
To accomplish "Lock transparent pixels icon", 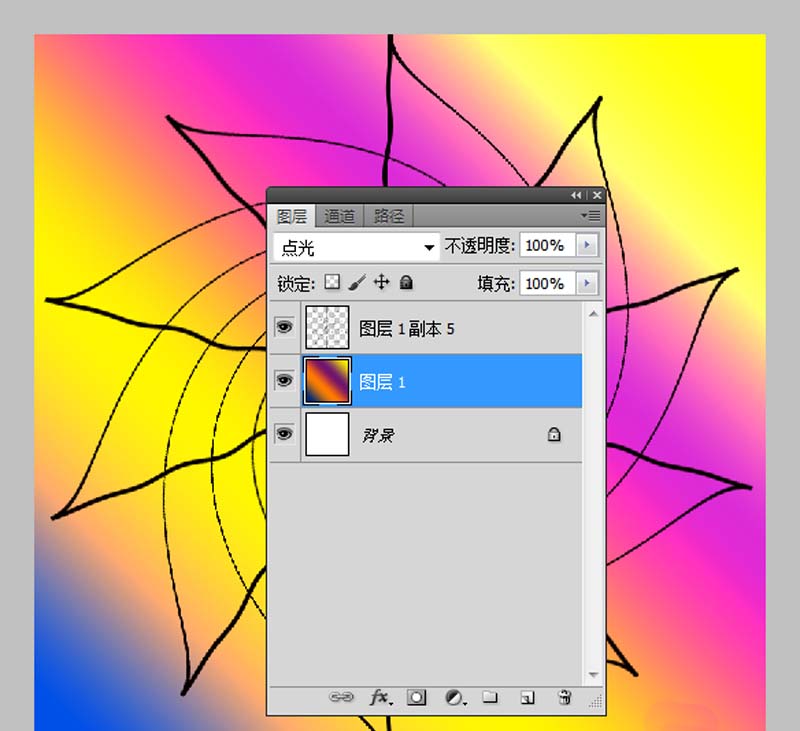I will [x=332, y=282].
